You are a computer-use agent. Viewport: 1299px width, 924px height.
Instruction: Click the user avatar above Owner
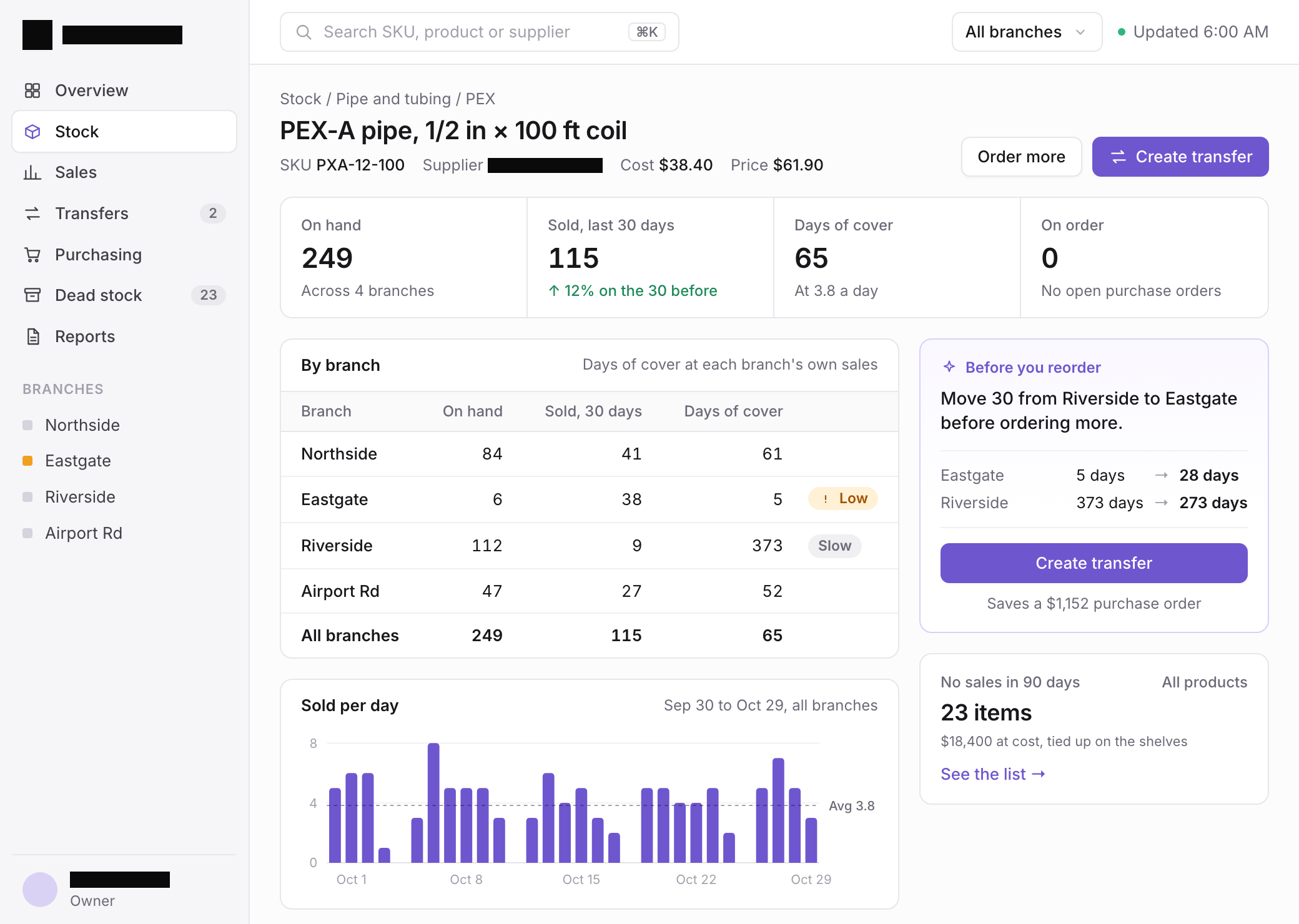tap(40, 889)
